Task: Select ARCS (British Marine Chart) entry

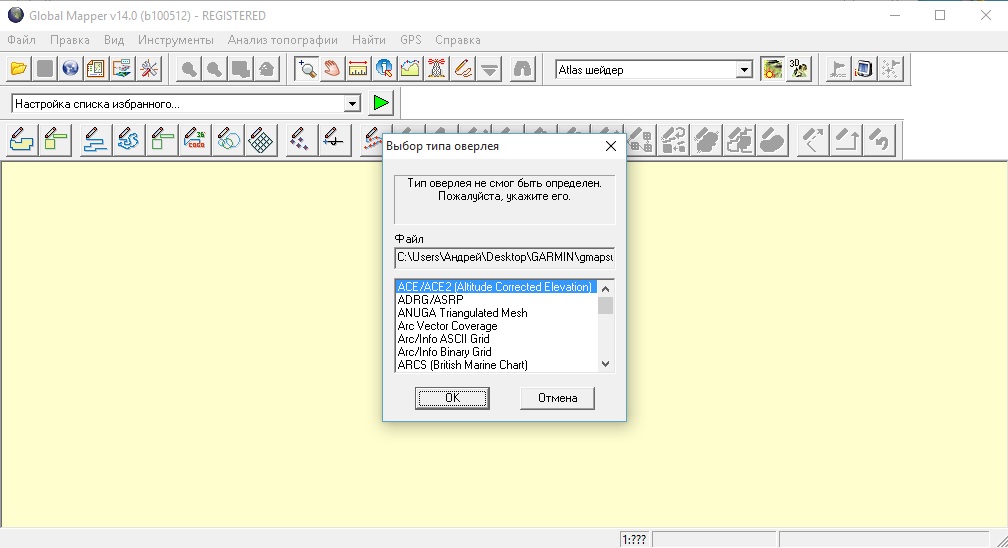Action: [496, 365]
